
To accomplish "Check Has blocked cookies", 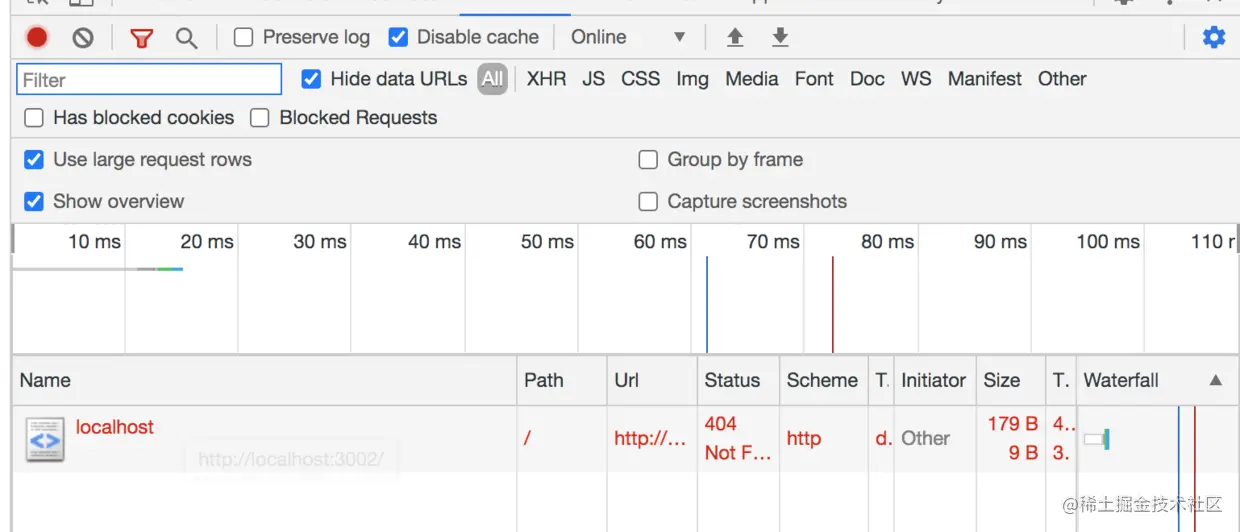I will 34,118.
